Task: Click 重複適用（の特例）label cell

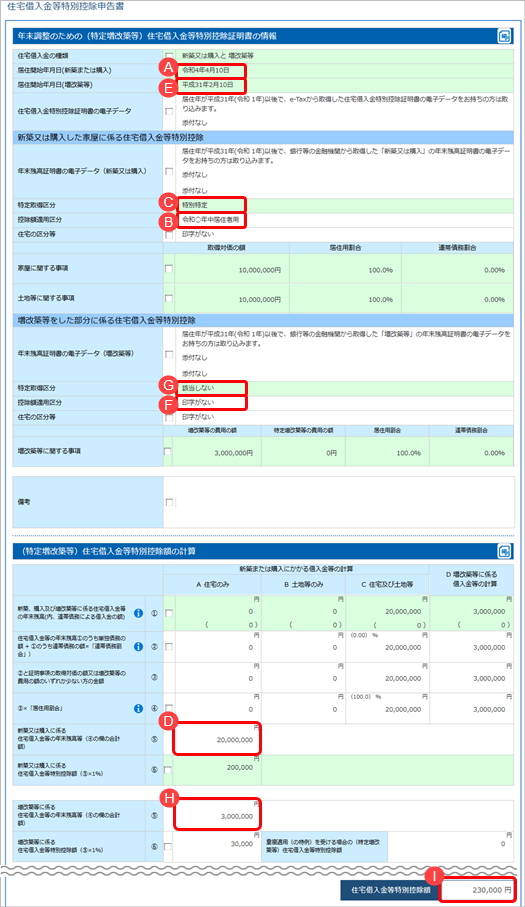Action: 324,846
